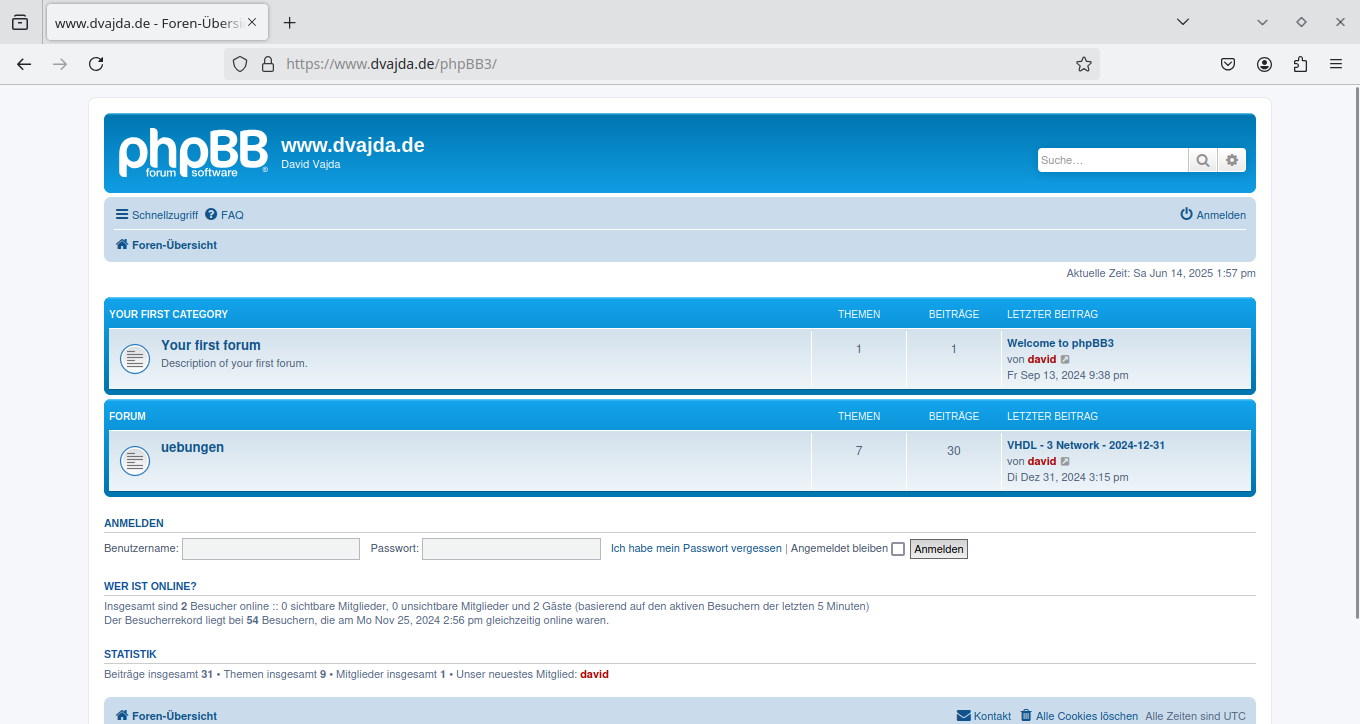
Task: Select the www.dvajda.de browser tab
Action: tap(148, 22)
